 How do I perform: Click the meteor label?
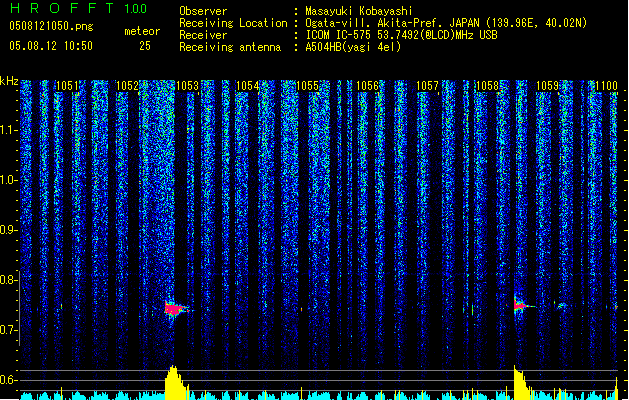tap(142, 31)
